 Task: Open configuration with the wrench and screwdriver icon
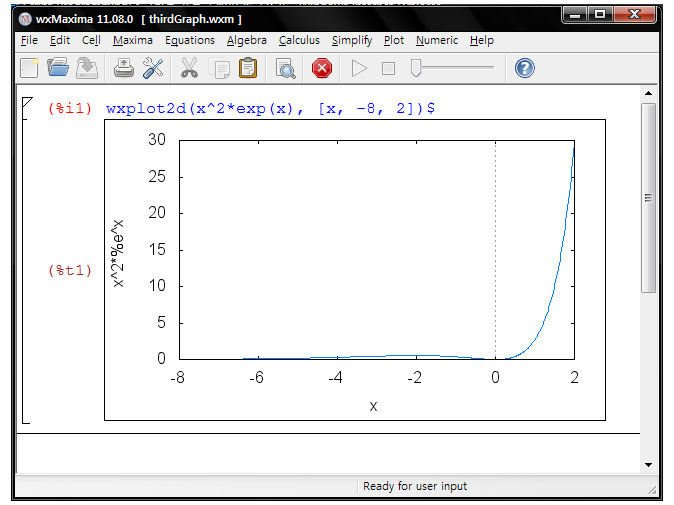click(153, 68)
